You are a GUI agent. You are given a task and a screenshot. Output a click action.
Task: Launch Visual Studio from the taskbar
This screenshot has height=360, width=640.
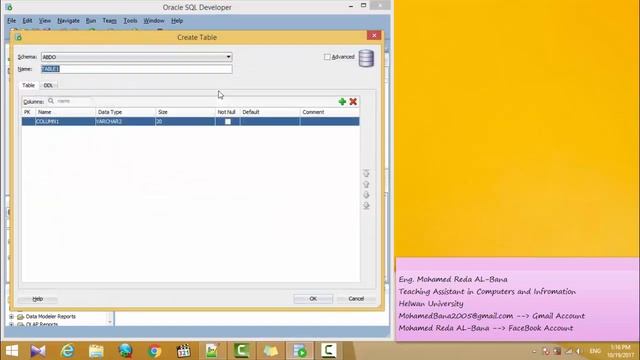tap(38, 351)
